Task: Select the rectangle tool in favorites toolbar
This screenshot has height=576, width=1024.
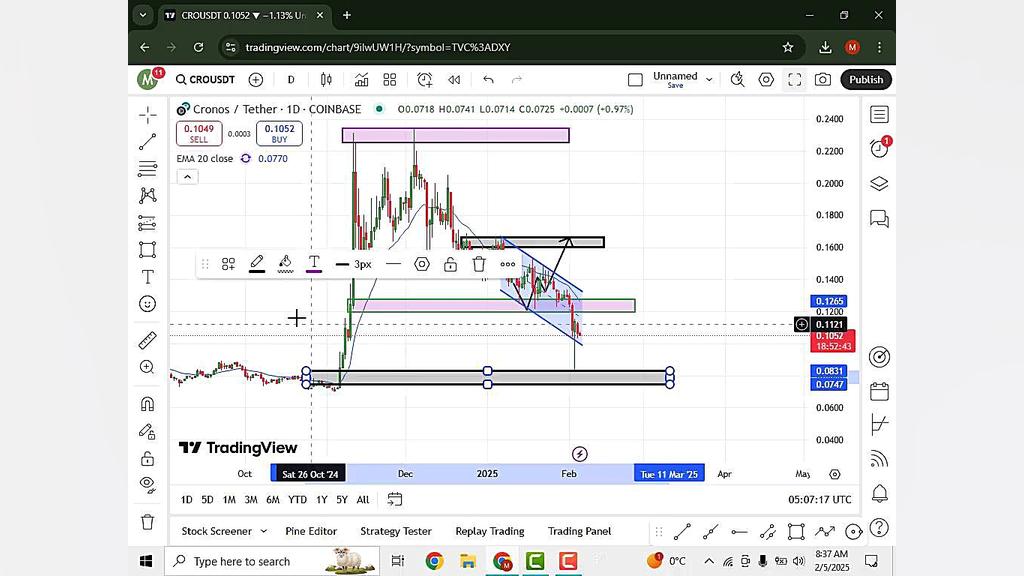Action: point(796,532)
